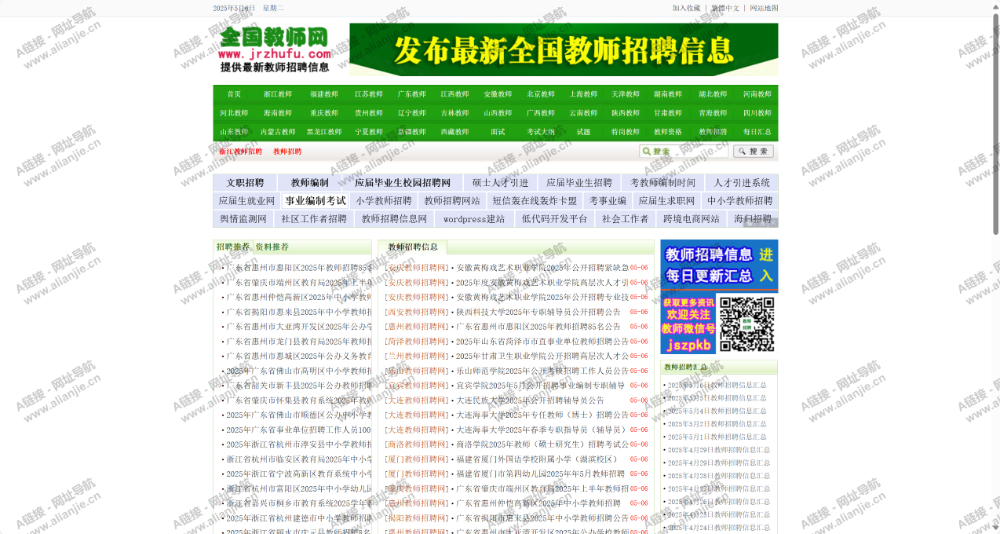Select the 教师招聘信息 tab
The height and width of the screenshot is (534, 1000).
pyautogui.click(x=413, y=248)
